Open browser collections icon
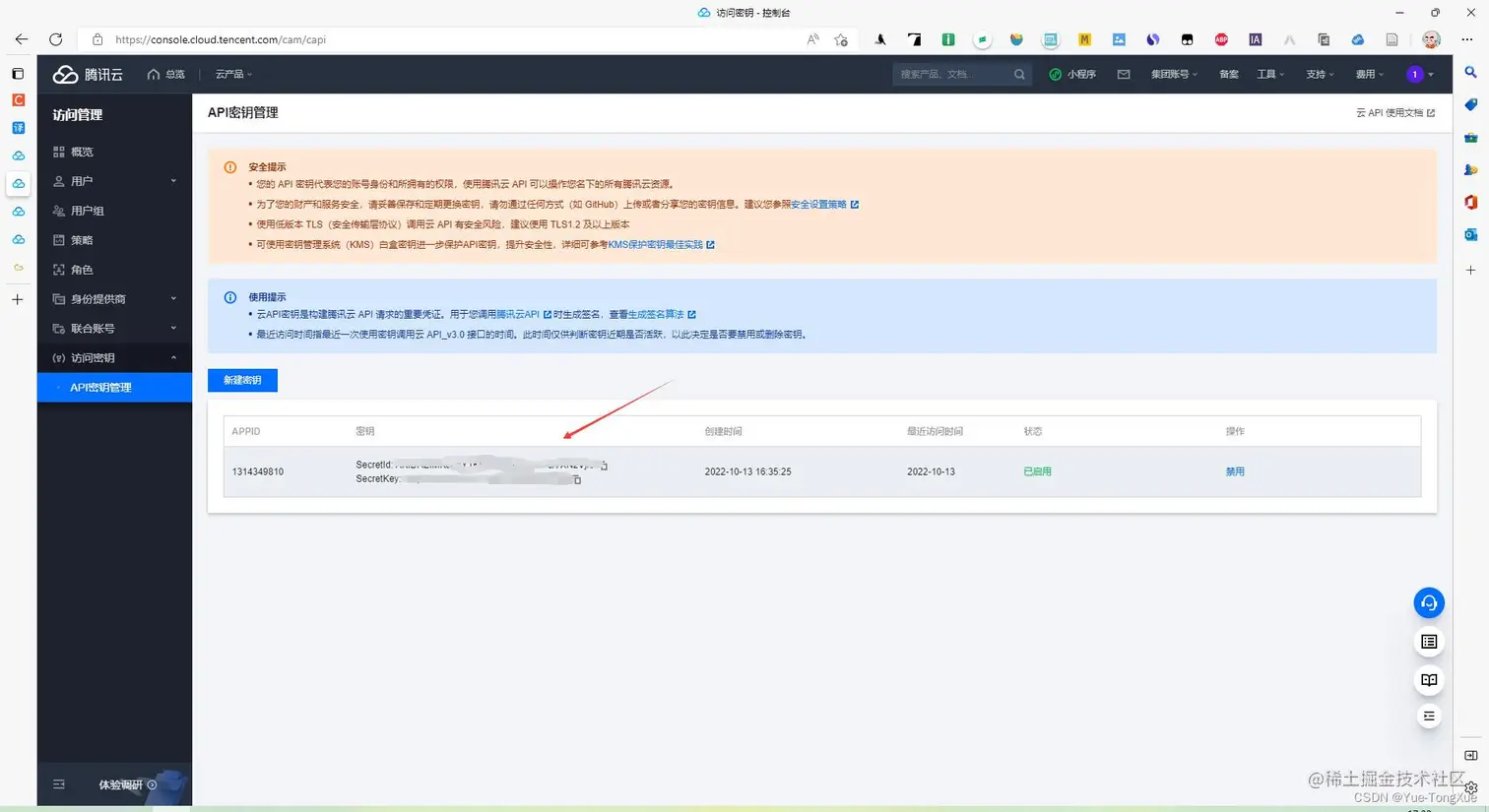The height and width of the screenshot is (812, 1489). 1324,39
